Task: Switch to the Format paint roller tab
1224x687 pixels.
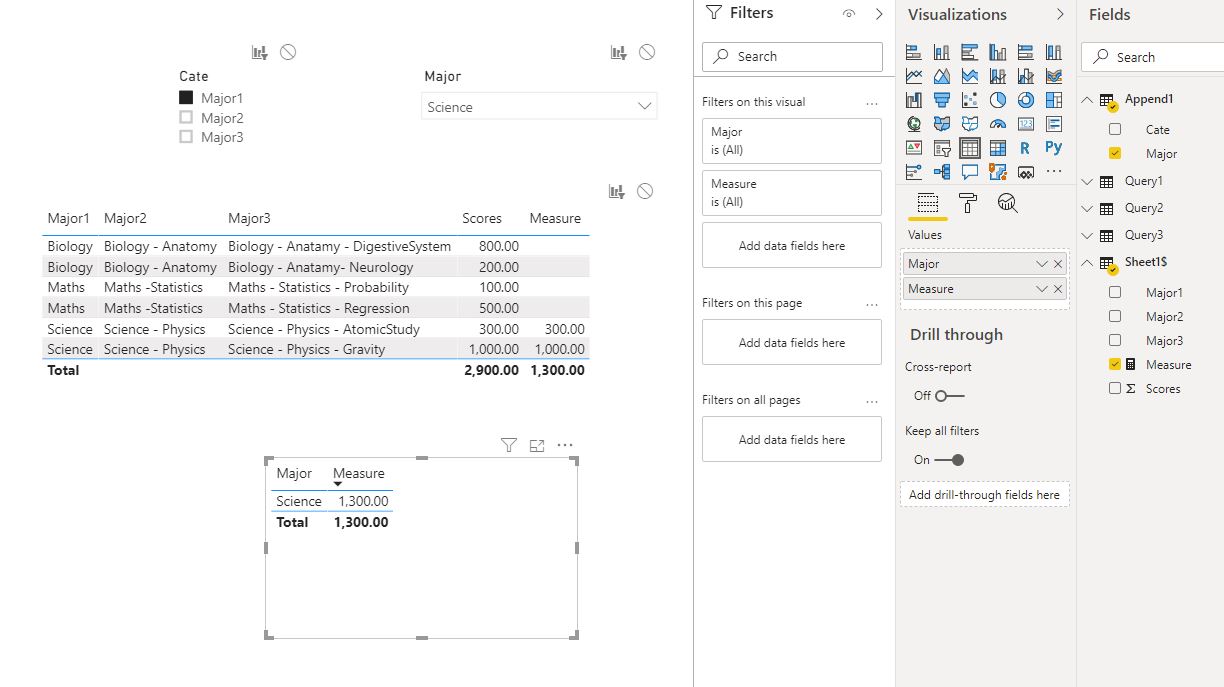Action: (967, 203)
